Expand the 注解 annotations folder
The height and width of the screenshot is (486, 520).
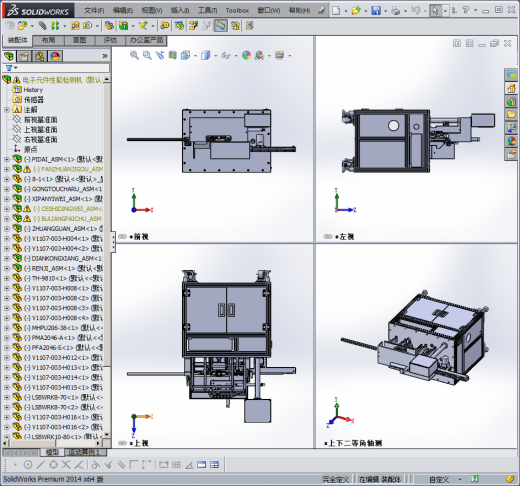click(7, 110)
